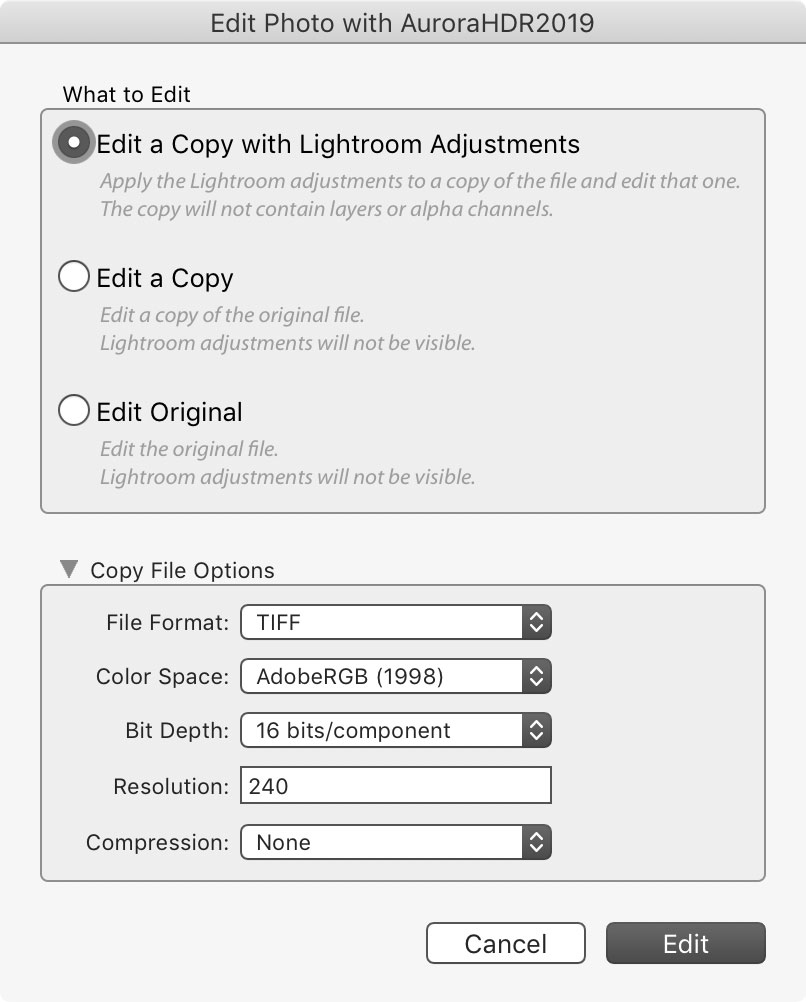The width and height of the screenshot is (806, 1002).
Task: Click the Lightroom adjustments description under Edit Original
Action: pos(288,477)
